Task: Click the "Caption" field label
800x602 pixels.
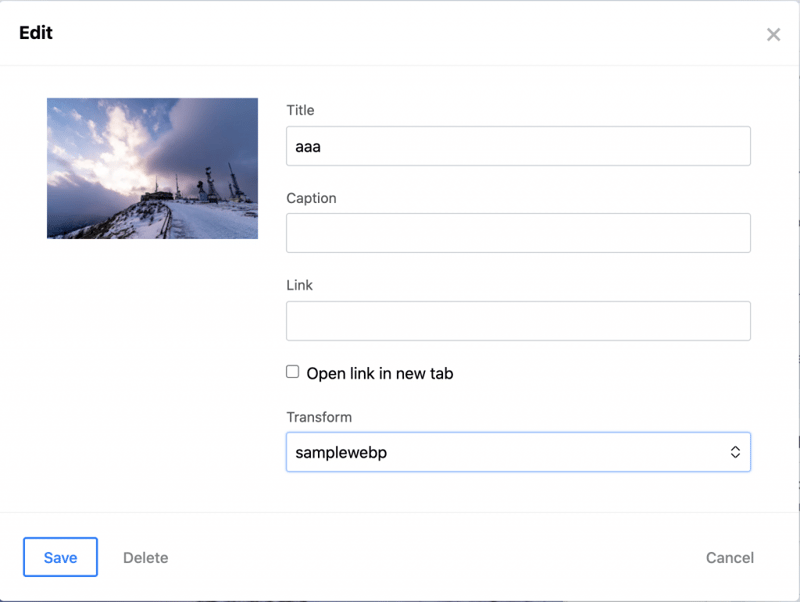Action: (x=311, y=198)
